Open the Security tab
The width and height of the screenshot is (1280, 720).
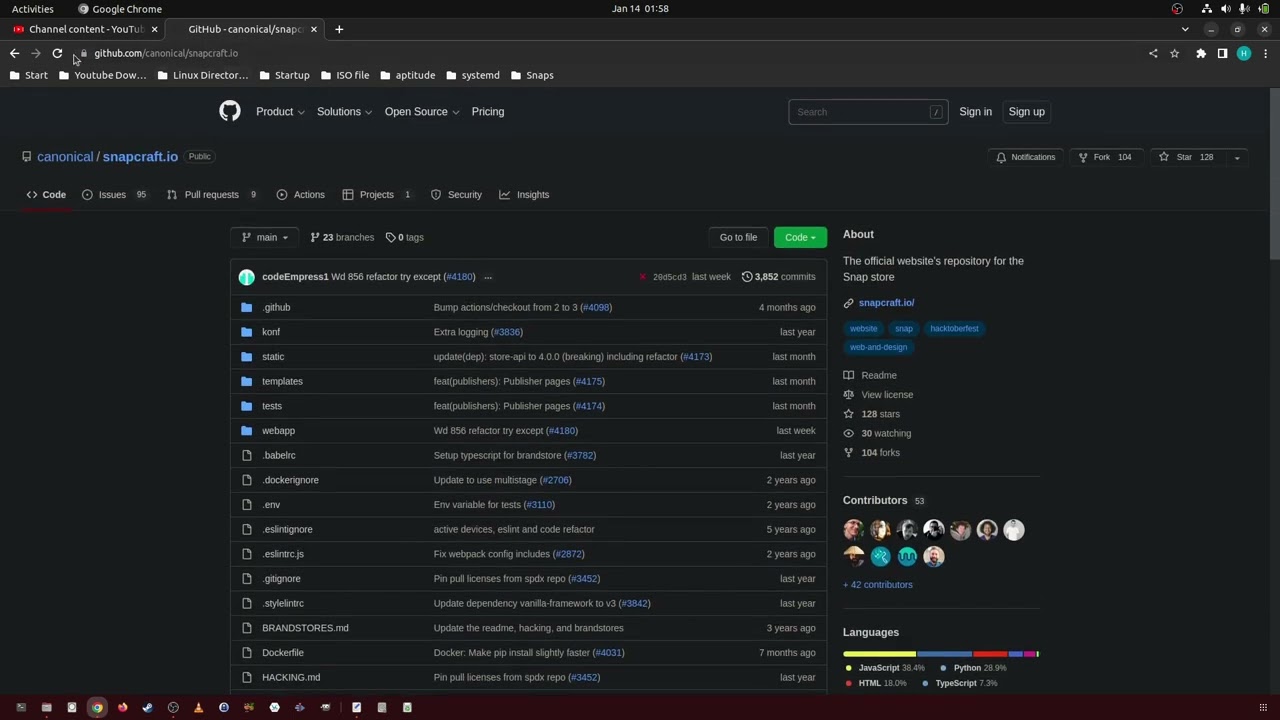(x=456, y=195)
